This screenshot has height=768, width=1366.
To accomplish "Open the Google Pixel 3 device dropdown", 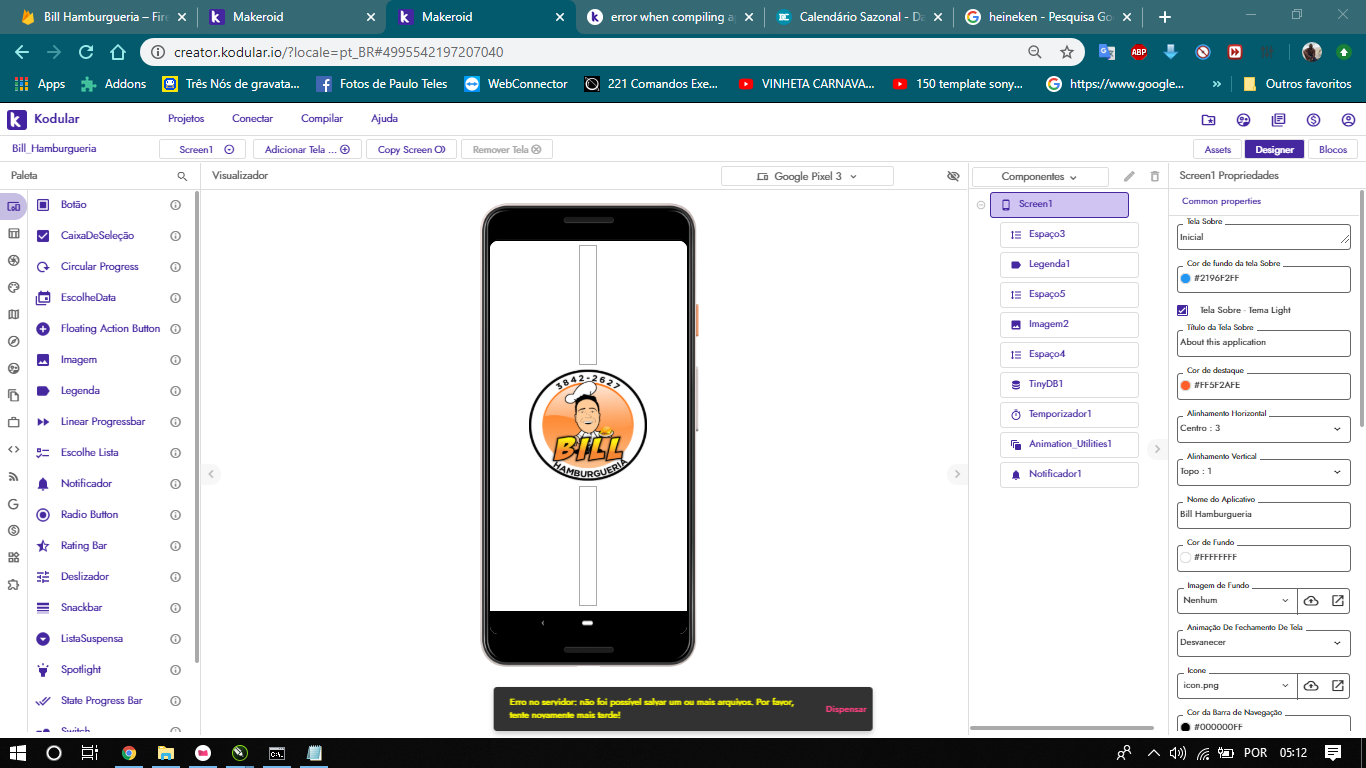I will click(807, 176).
